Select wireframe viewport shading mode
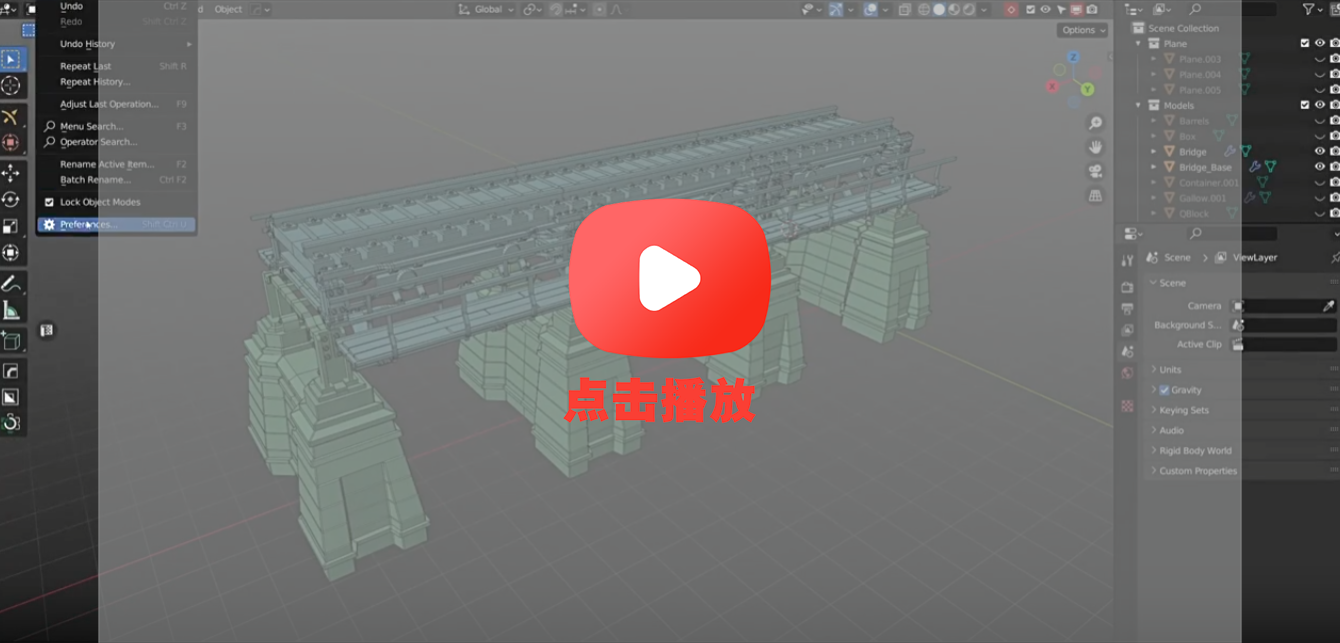This screenshot has height=643, width=1340. (924, 9)
